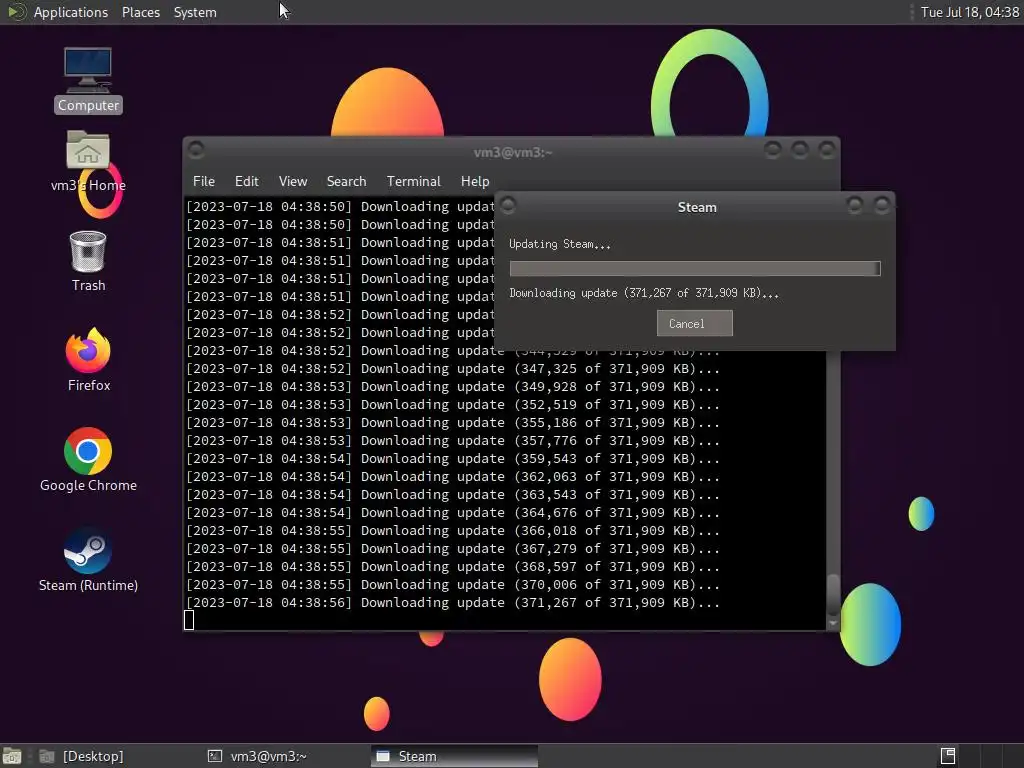Viewport: 1024px width, 768px height.
Task: Launch Google Chrome from the desktop
Action: 88,460
